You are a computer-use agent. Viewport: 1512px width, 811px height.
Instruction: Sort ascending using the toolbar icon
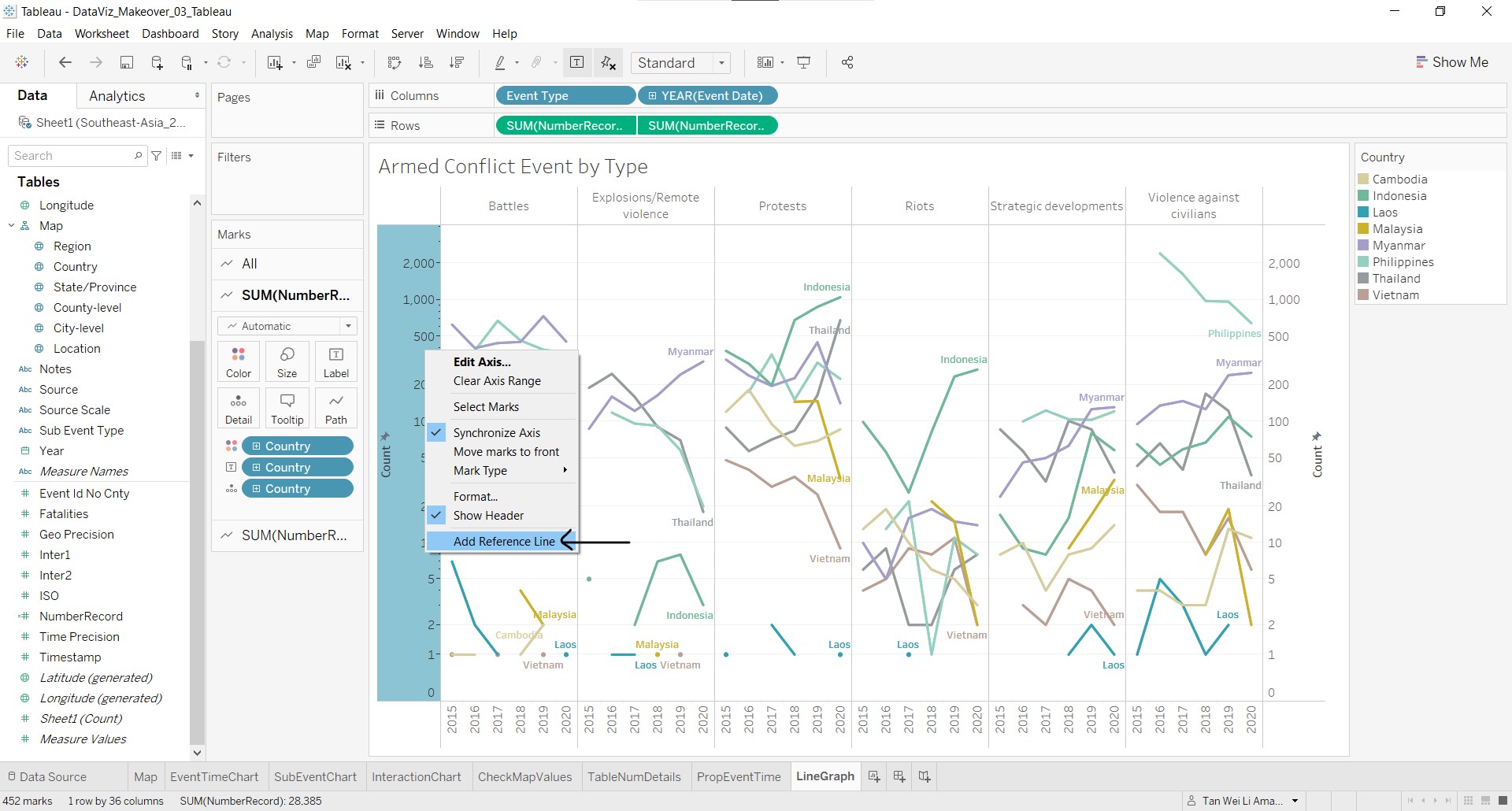coord(425,63)
